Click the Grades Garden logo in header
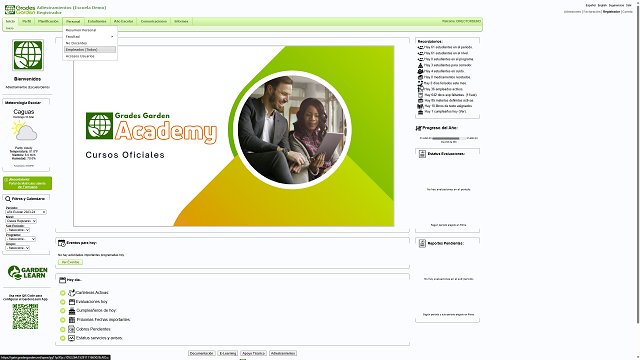The width and height of the screenshot is (640, 360). coord(20,10)
